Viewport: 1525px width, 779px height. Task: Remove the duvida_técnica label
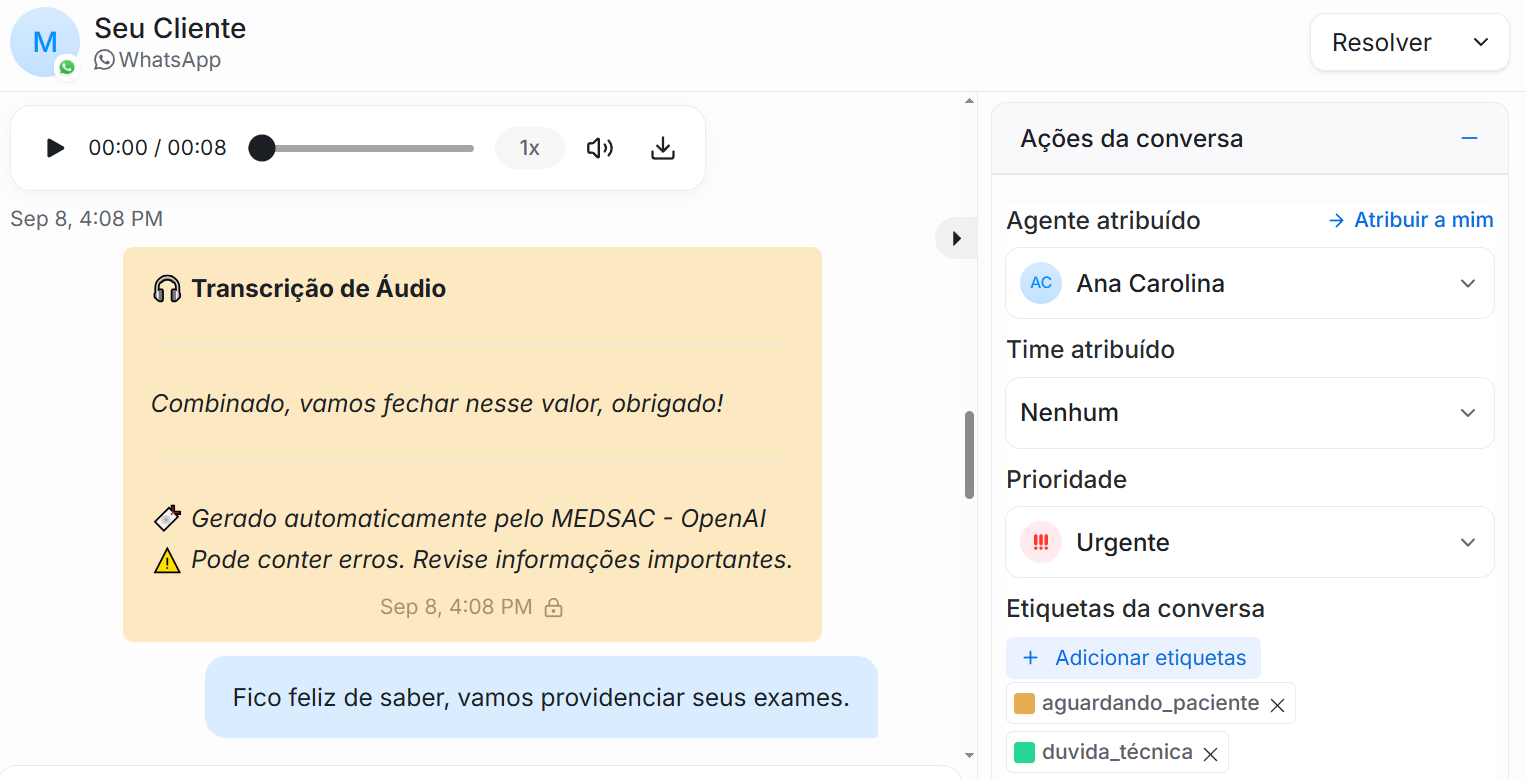(x=1210, y=752)
